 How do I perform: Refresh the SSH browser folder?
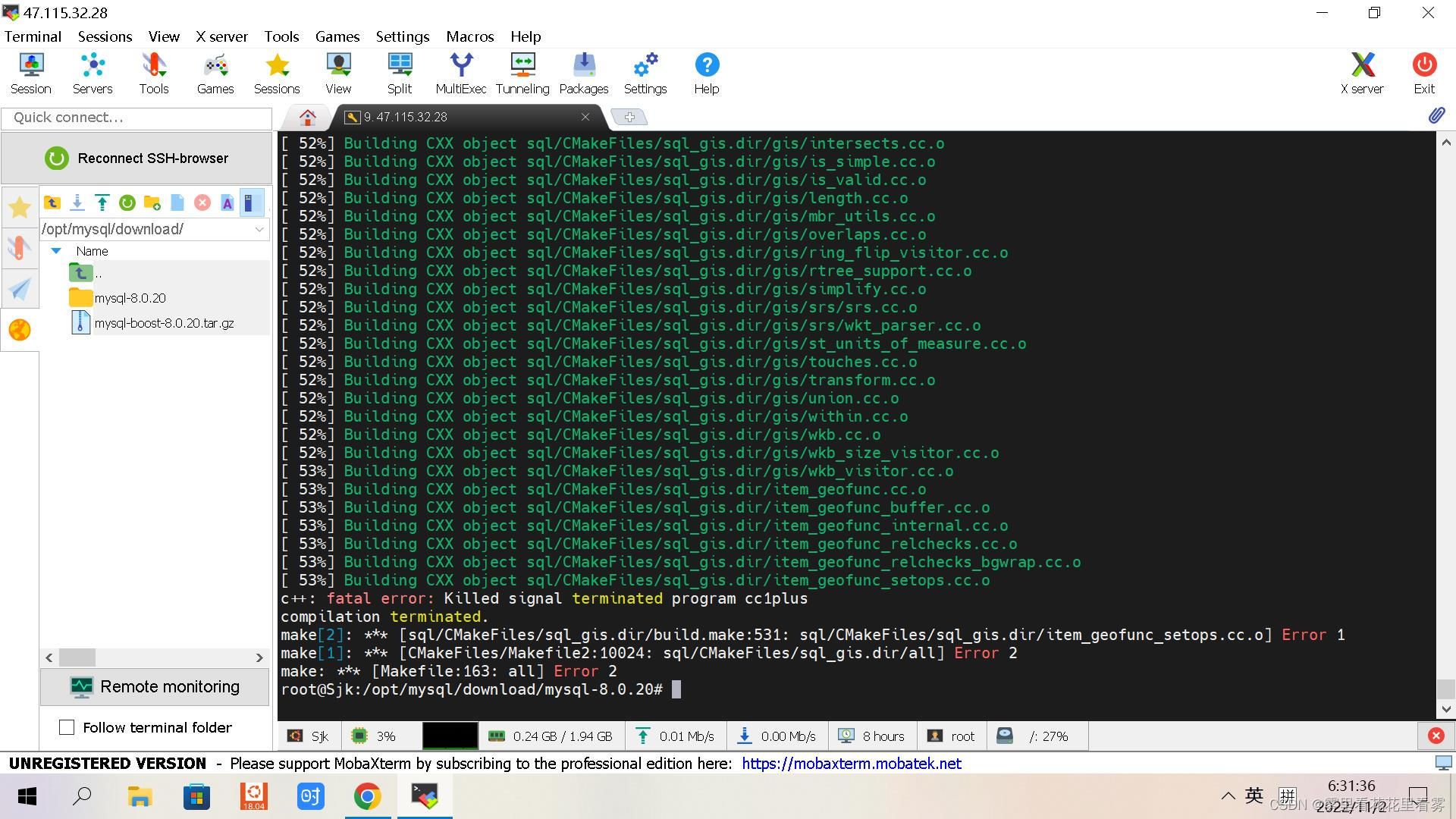pos(127,202)
